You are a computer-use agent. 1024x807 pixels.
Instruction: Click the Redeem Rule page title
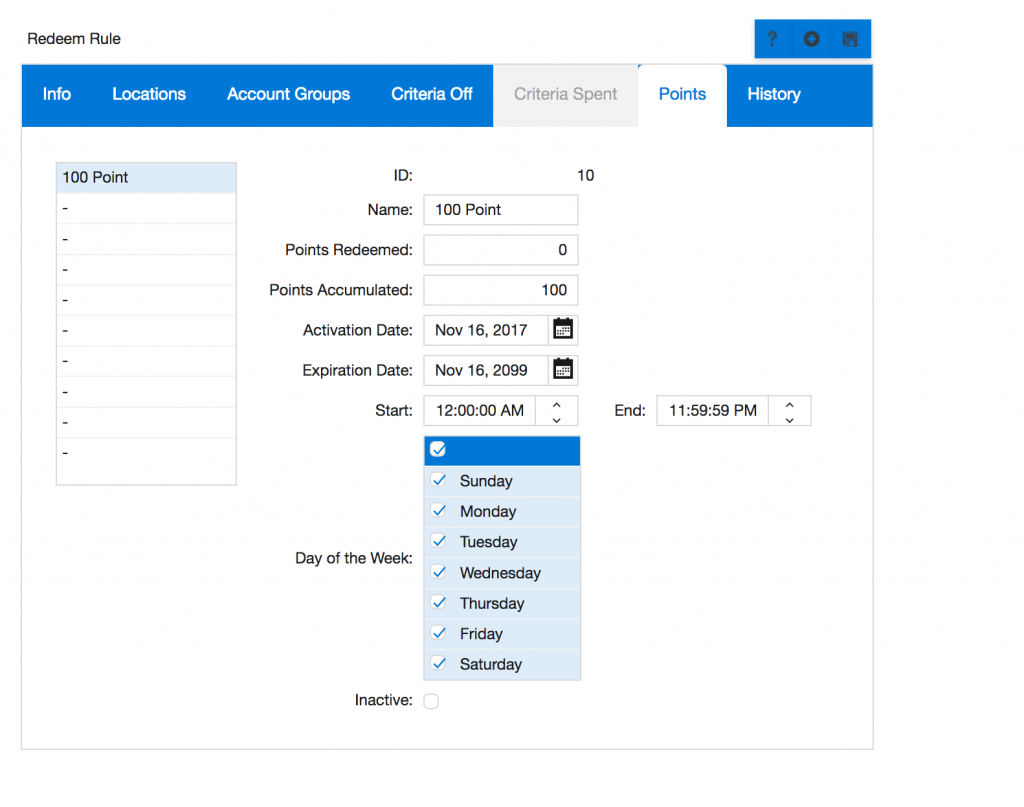pos(74,39)
